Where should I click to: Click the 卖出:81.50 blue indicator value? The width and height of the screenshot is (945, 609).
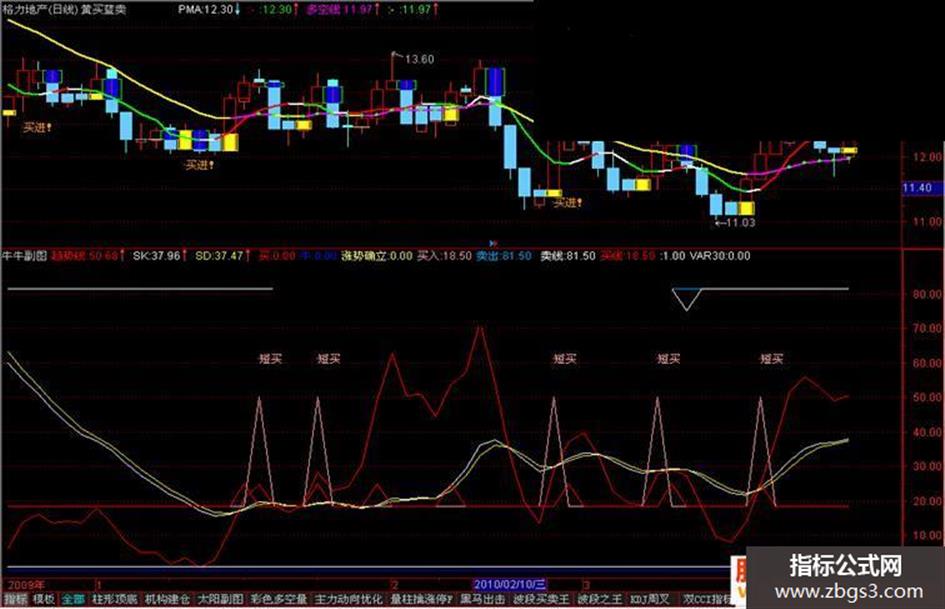(x=504, y=256)
